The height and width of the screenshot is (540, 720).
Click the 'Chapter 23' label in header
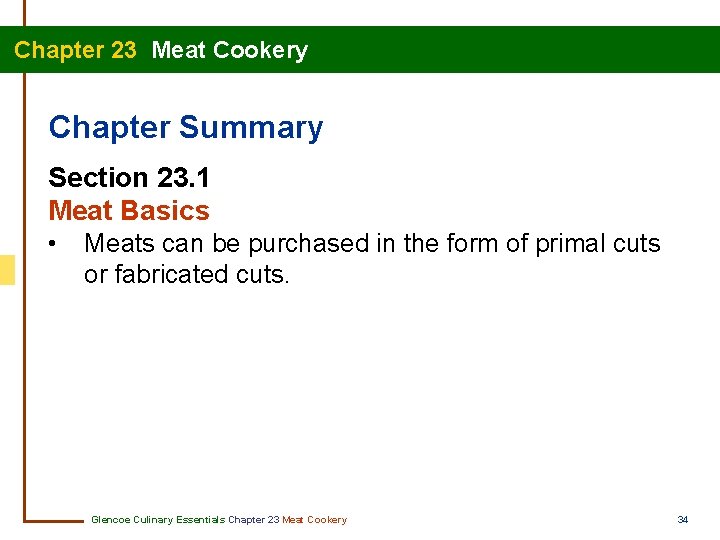click(75, 50)
